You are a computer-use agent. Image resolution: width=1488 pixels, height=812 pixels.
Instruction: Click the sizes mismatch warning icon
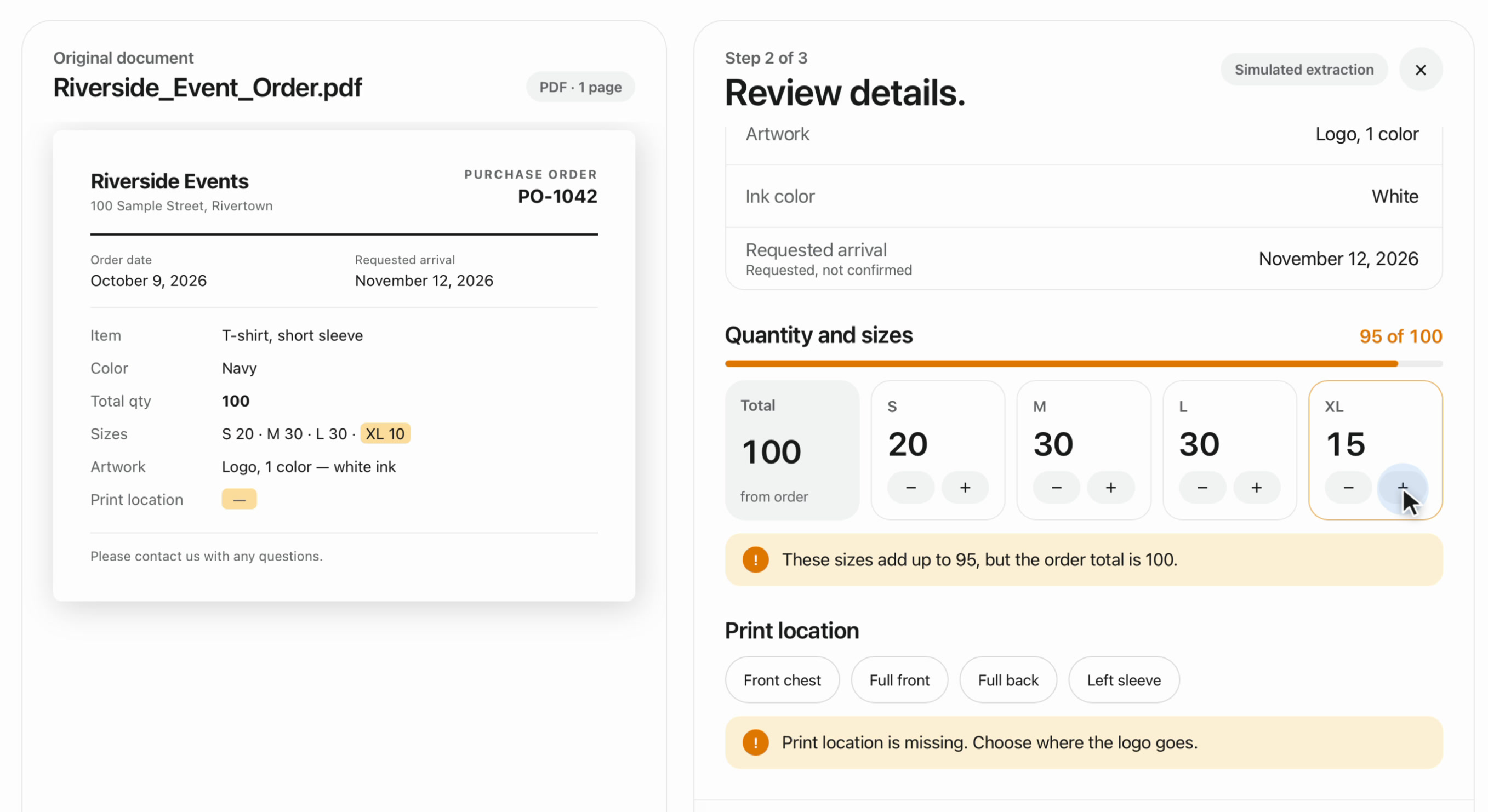click(756, 559)
